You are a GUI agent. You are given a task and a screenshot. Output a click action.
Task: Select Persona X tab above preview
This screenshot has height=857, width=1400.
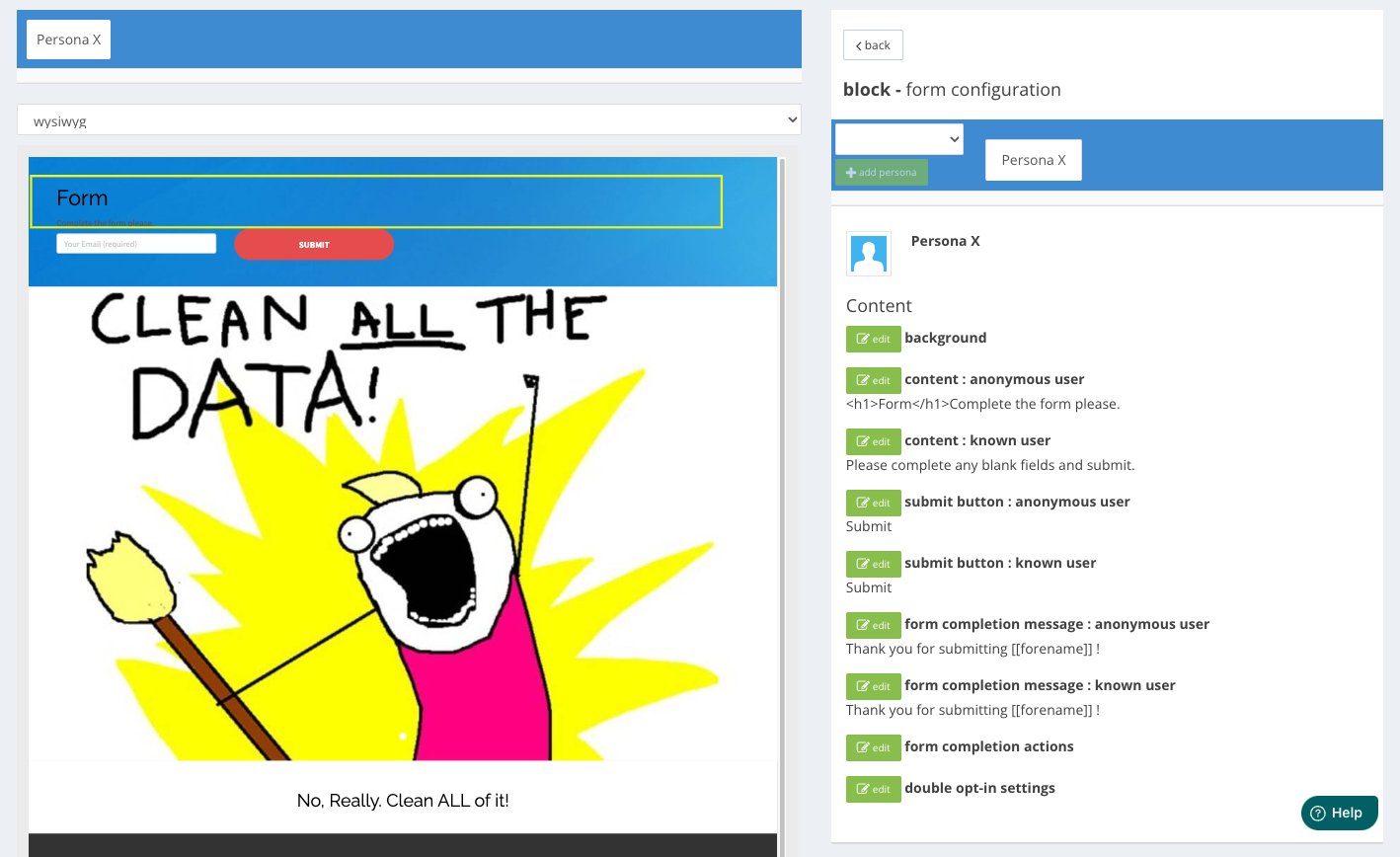point(68,39)
